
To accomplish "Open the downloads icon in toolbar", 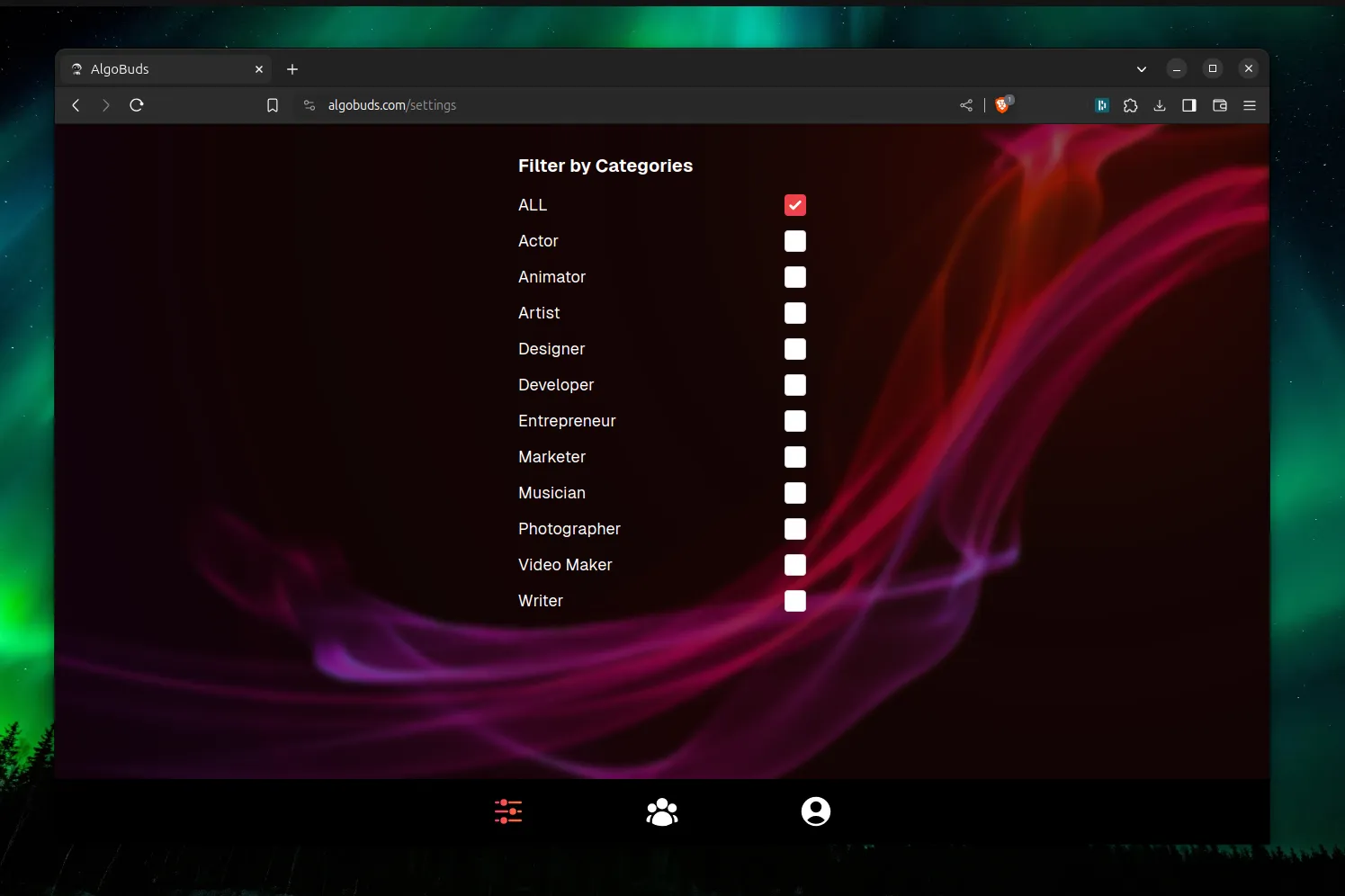I will pyautogui.click(x=1160, y=105).
